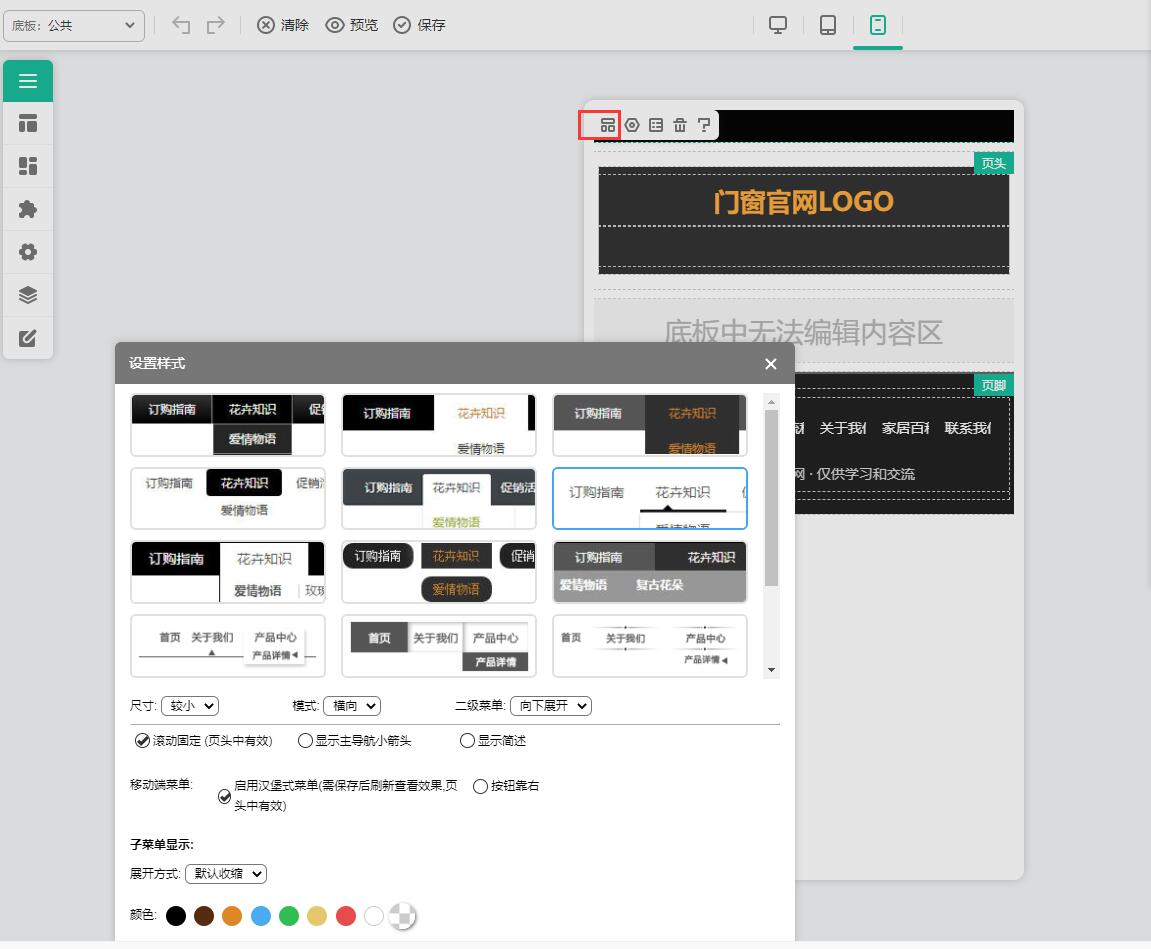The image size is (1151, 949).
Task: Toggle 滚动固定 checkbox
Action: click(x=143, y=741)
